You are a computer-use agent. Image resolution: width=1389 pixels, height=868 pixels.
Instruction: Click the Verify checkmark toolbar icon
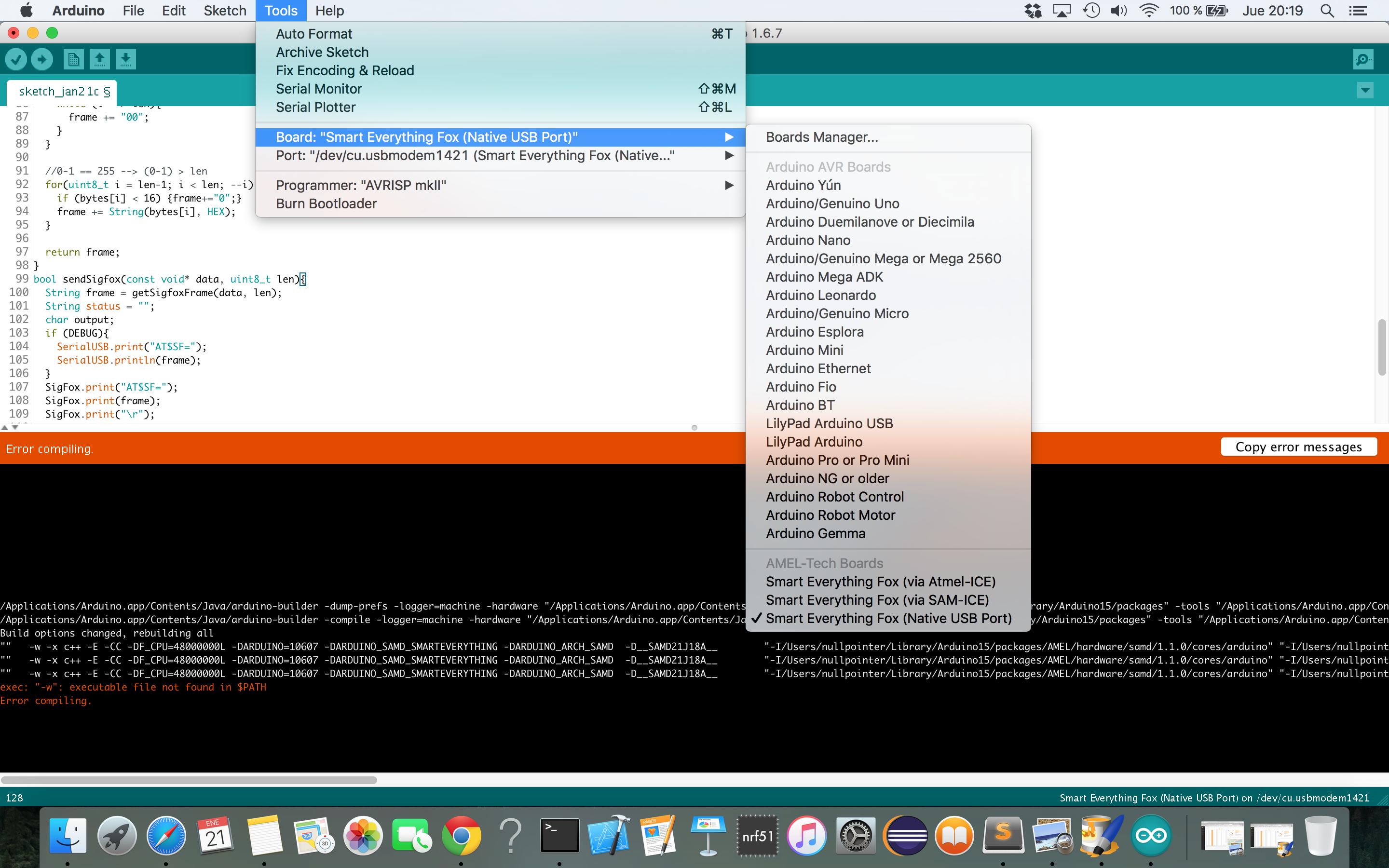coord(16,59)
